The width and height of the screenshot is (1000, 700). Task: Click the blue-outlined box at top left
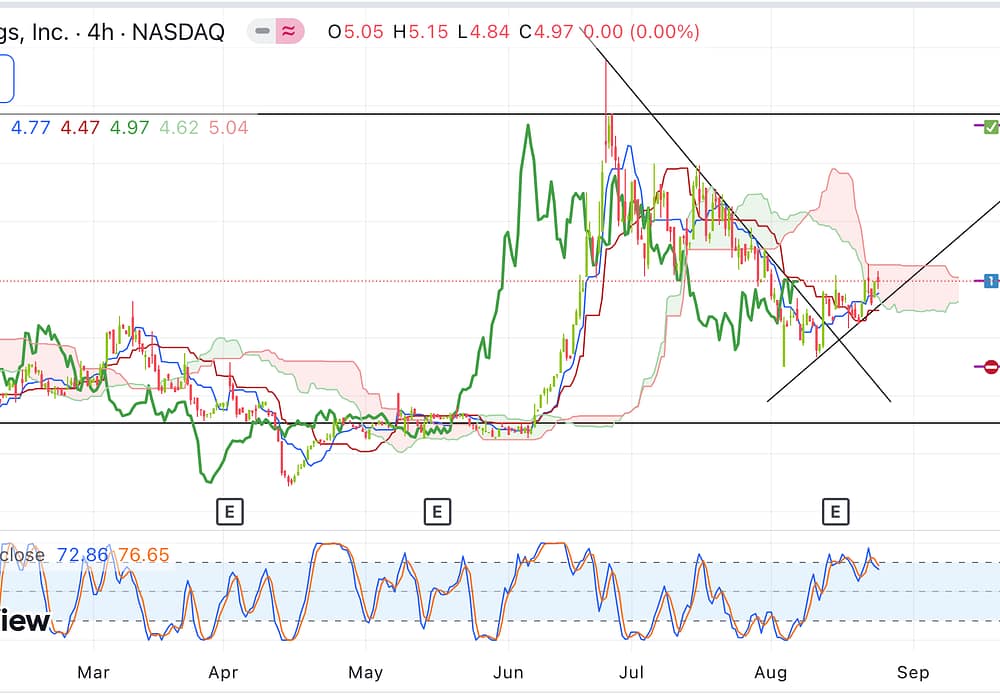pyautogui.click(x=6, y=79)
